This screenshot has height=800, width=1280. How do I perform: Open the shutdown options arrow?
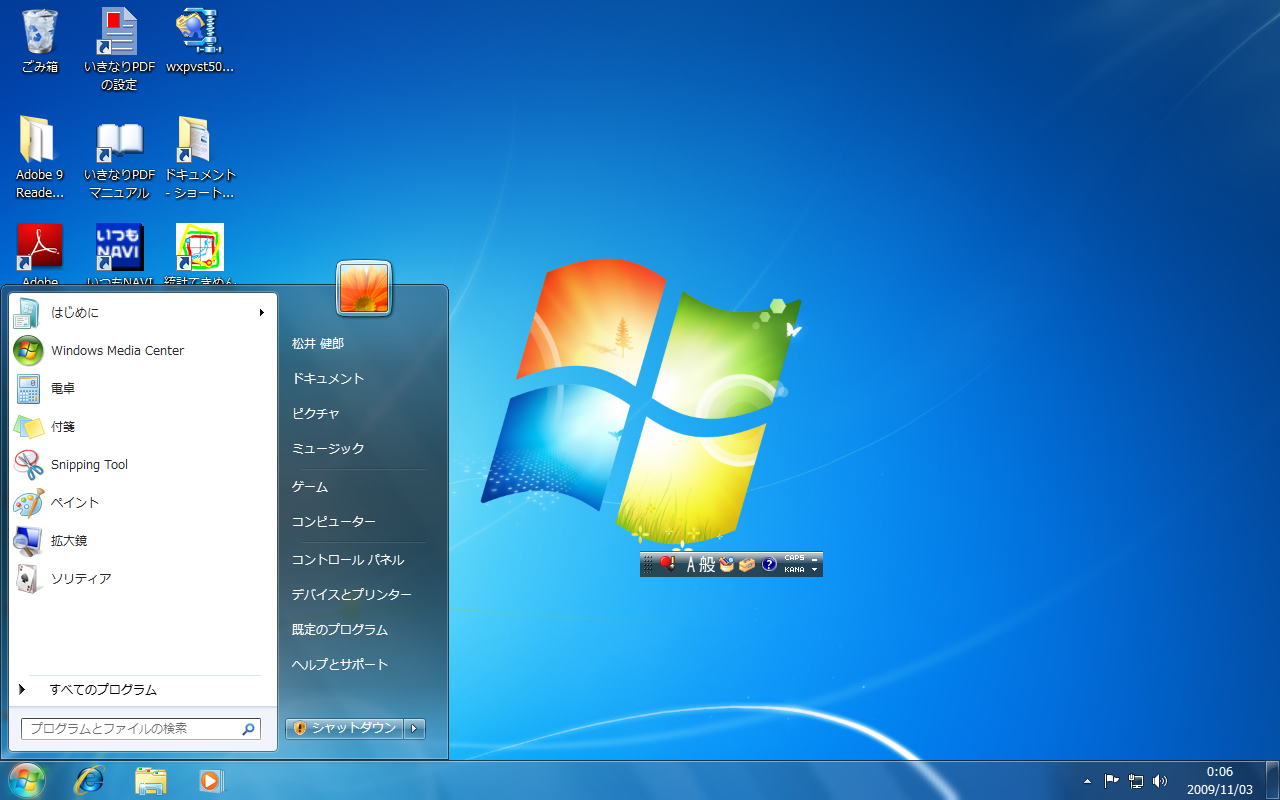click(x=415, y=728)
